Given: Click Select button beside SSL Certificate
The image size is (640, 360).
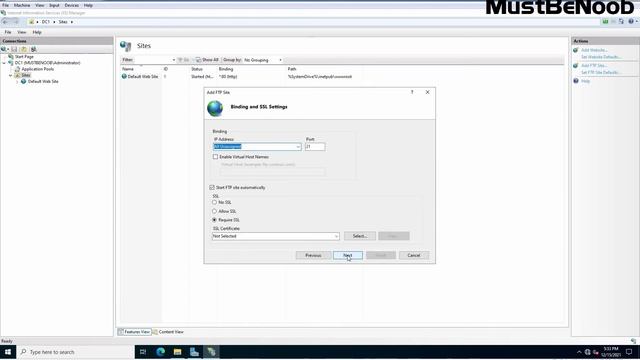Looking at the screenshot, I should tap(360, 236).
